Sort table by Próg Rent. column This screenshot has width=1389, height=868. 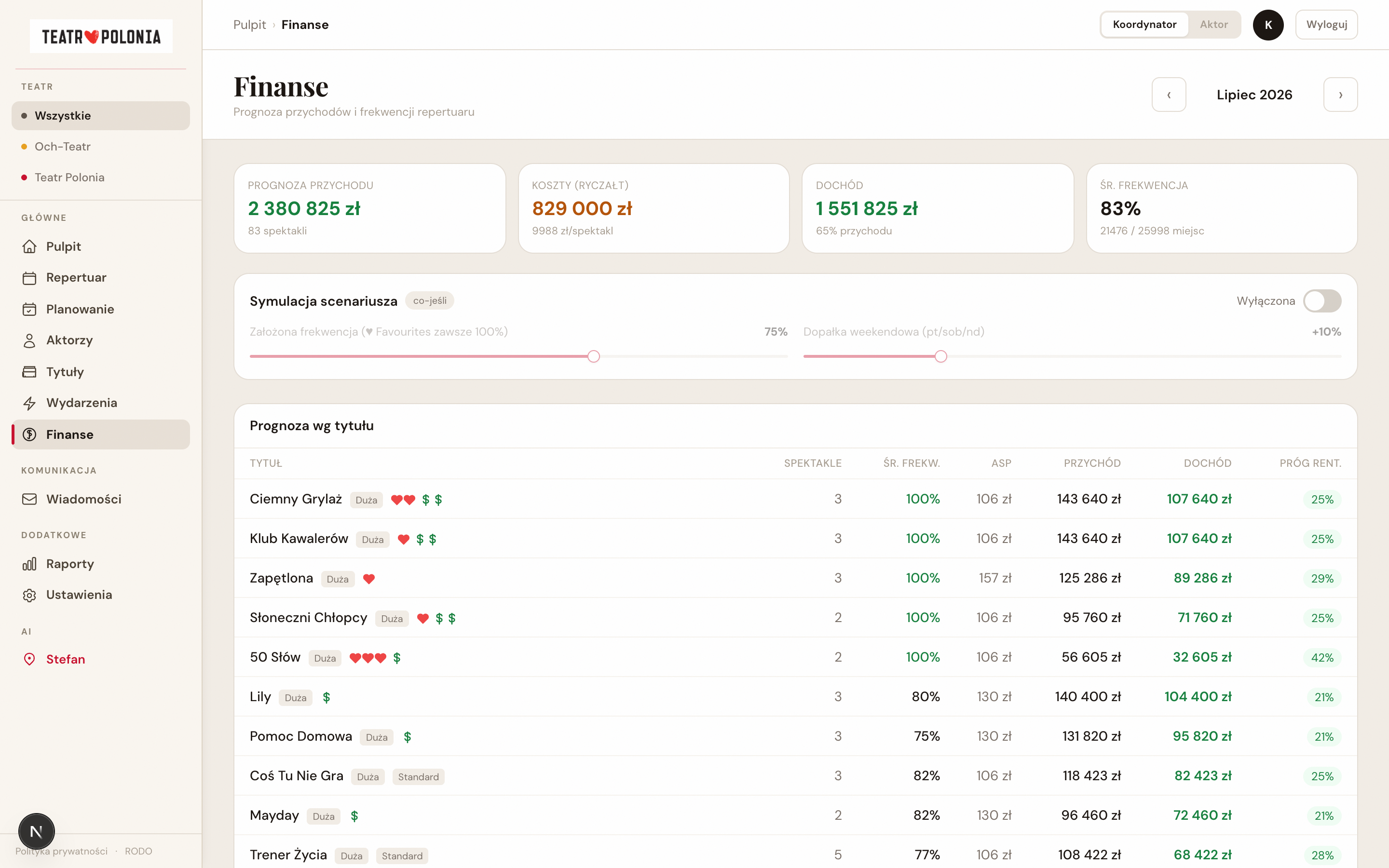pyautogui.click(x=1310, y=463)
